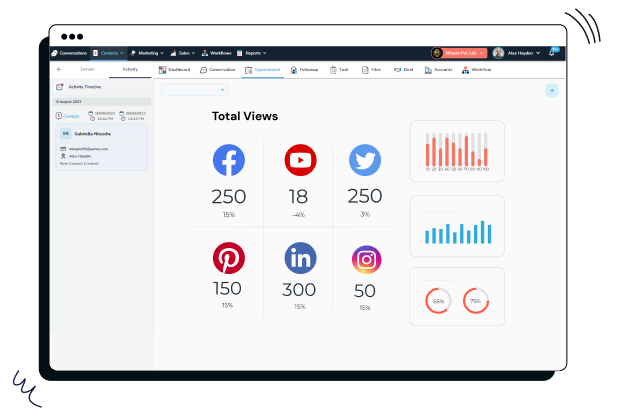Switch to the Activity tab
Screen dimensions: 630x416
130,69
